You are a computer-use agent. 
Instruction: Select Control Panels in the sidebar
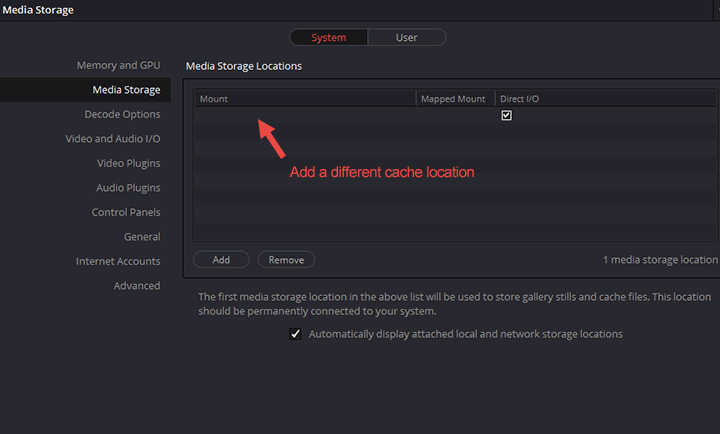pyautogui.click(x=126, y=212)
